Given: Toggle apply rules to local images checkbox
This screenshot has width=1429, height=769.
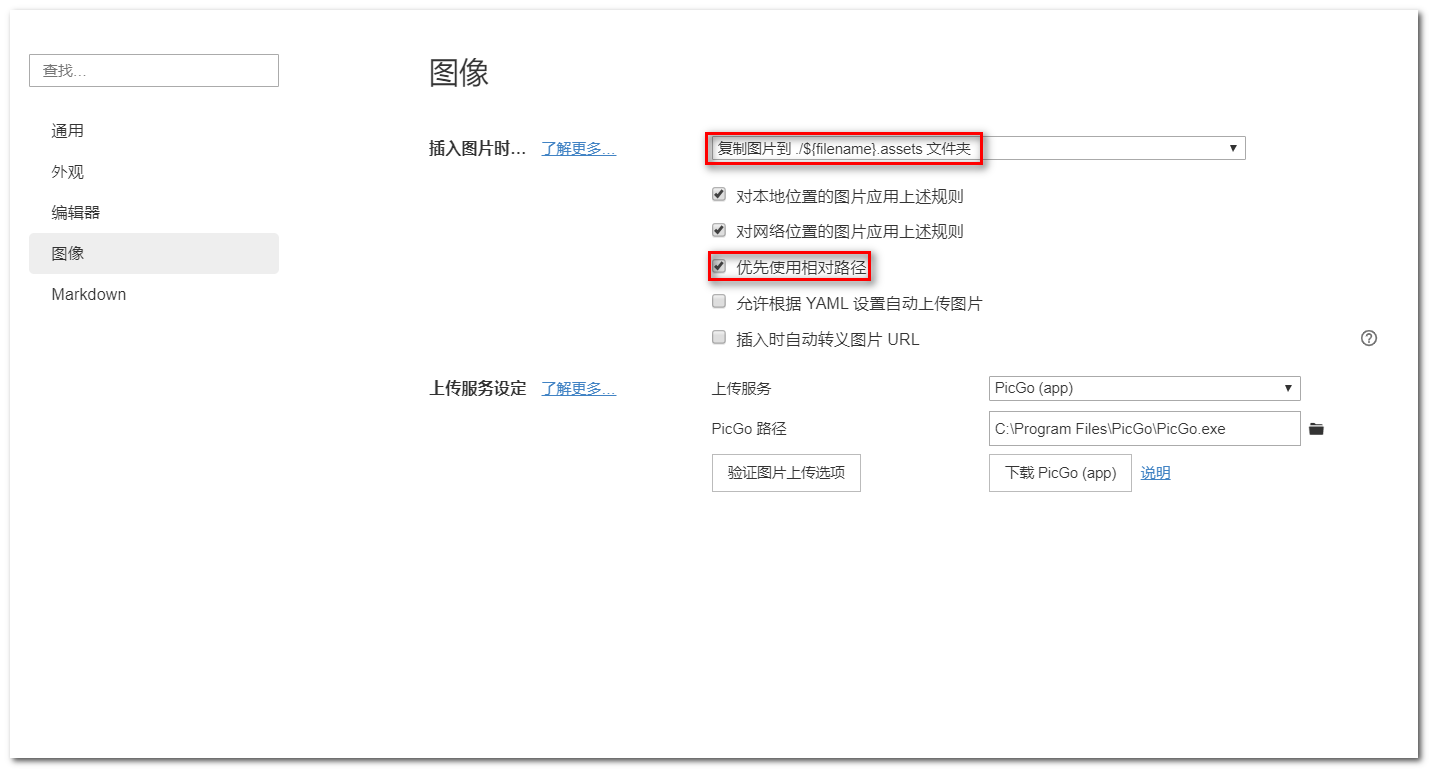Looking at the screenshot, I should pos(718,195).
